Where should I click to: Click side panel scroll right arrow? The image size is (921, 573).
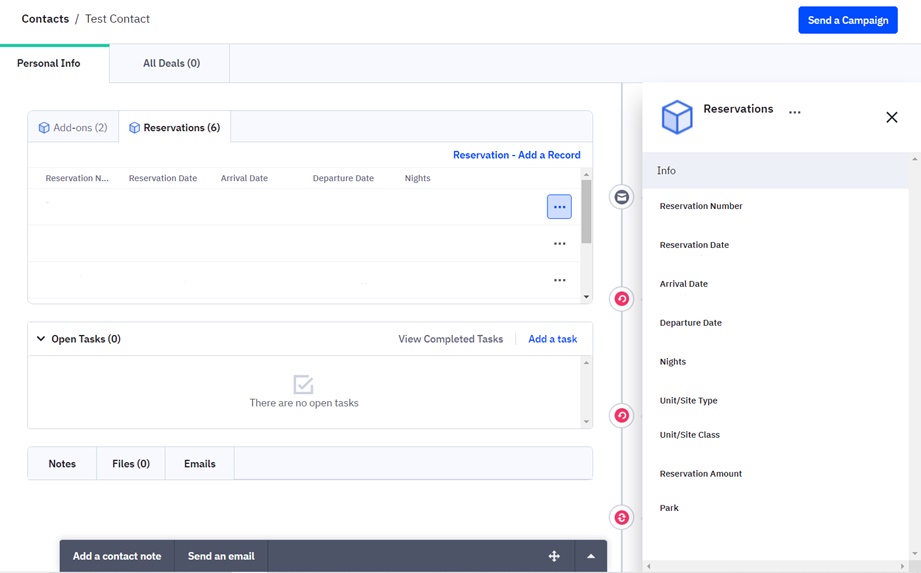point(903,567)
